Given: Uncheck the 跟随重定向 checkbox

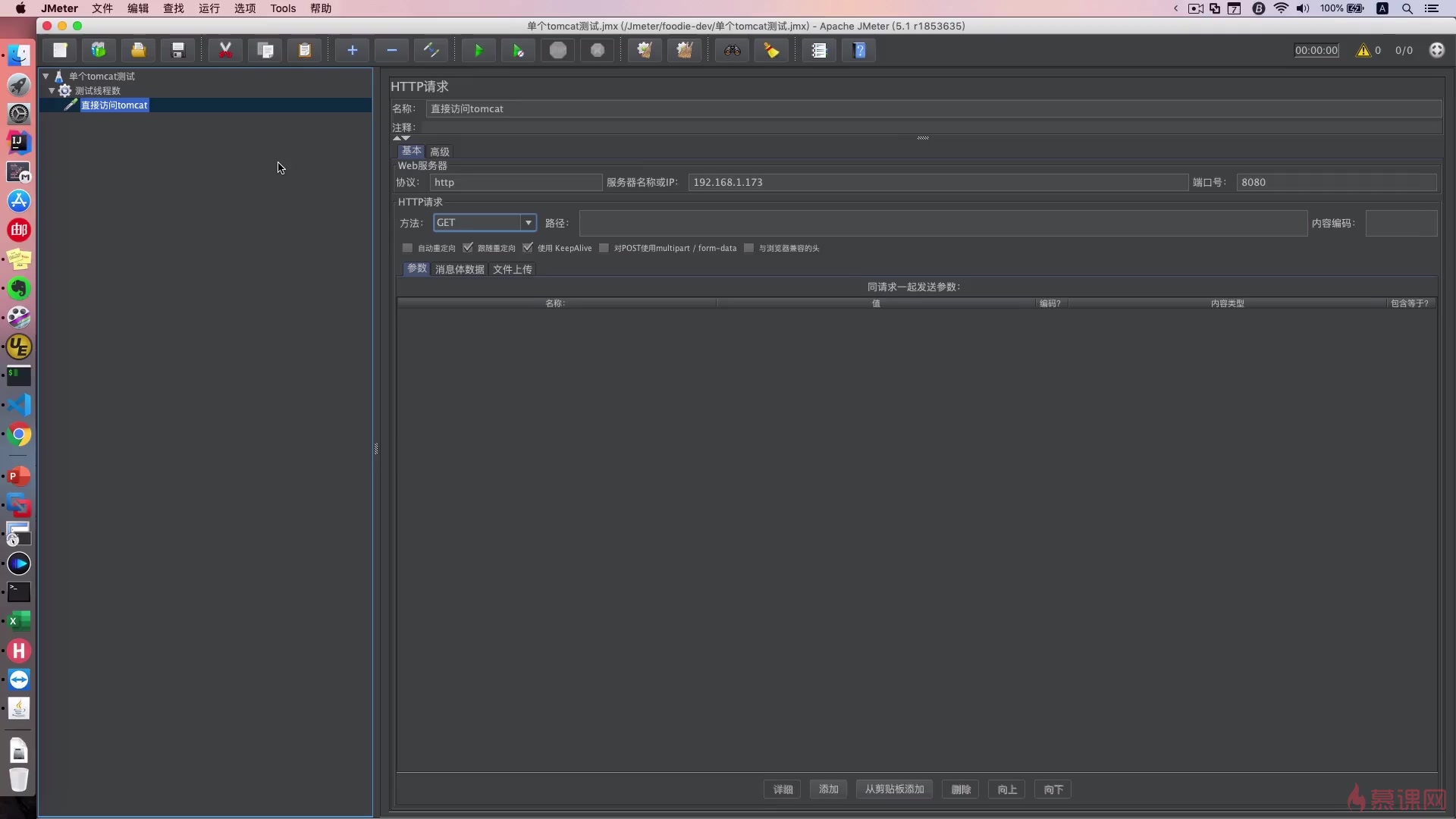Looking at the screenshot, I should [468, 248].
